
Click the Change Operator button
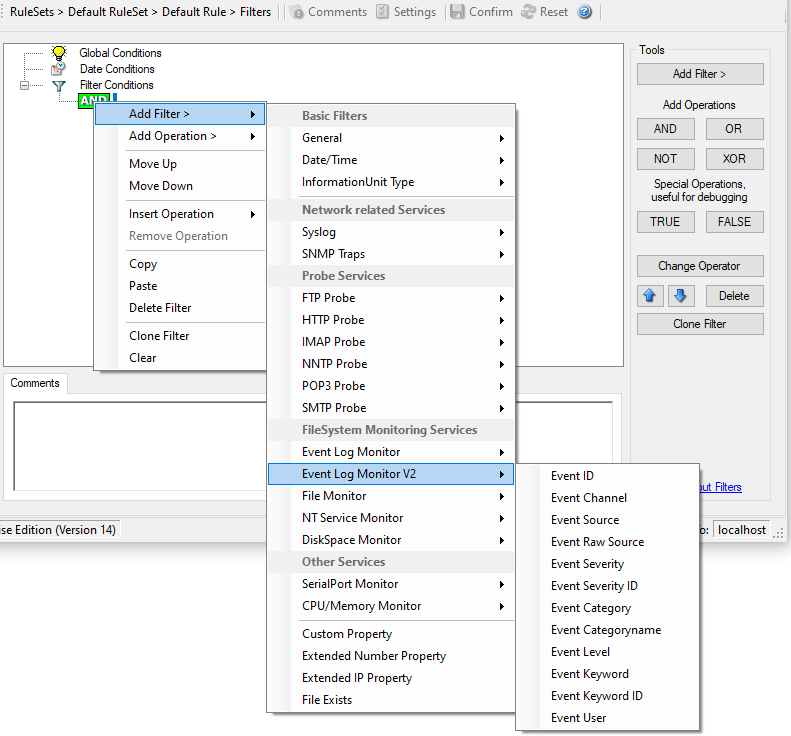700,266
